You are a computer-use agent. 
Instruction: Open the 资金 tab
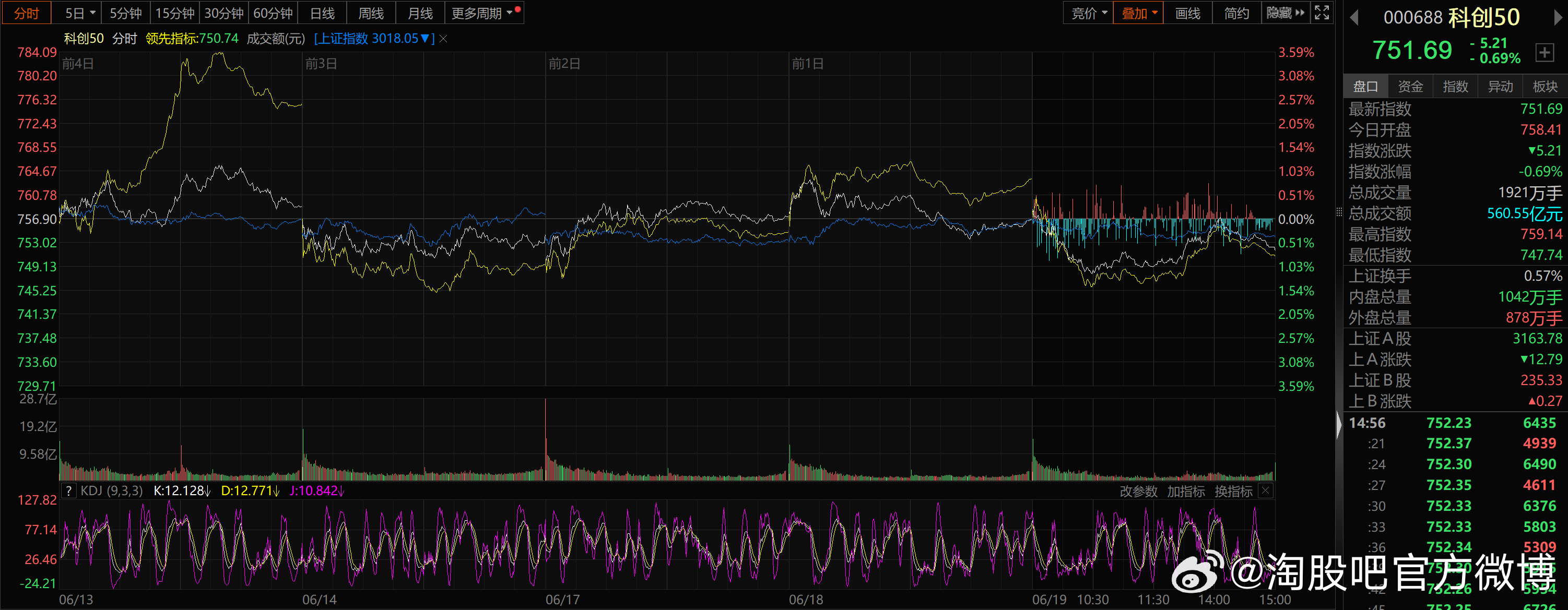click(1410, 87)
